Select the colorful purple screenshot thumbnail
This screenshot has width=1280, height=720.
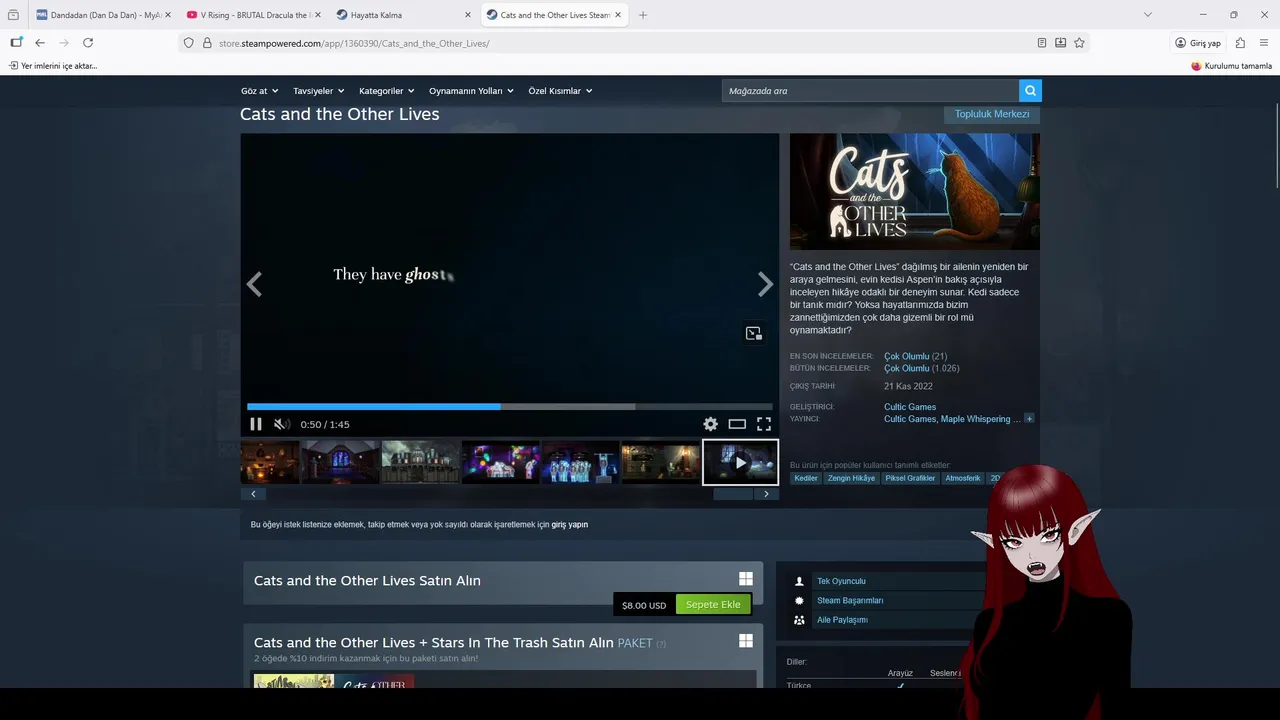pos(501,462)
